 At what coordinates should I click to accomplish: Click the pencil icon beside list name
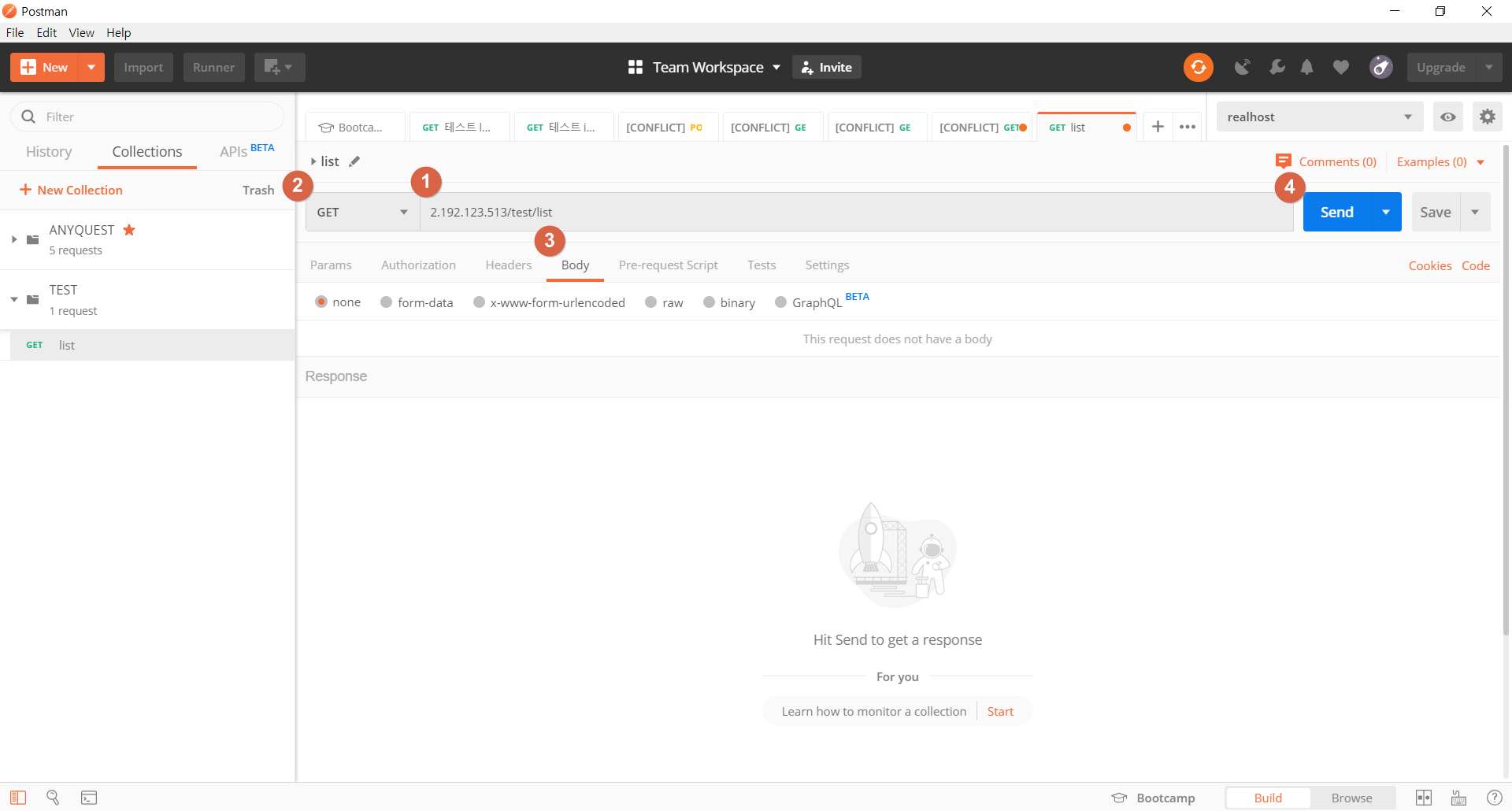[x=354, y=161]
